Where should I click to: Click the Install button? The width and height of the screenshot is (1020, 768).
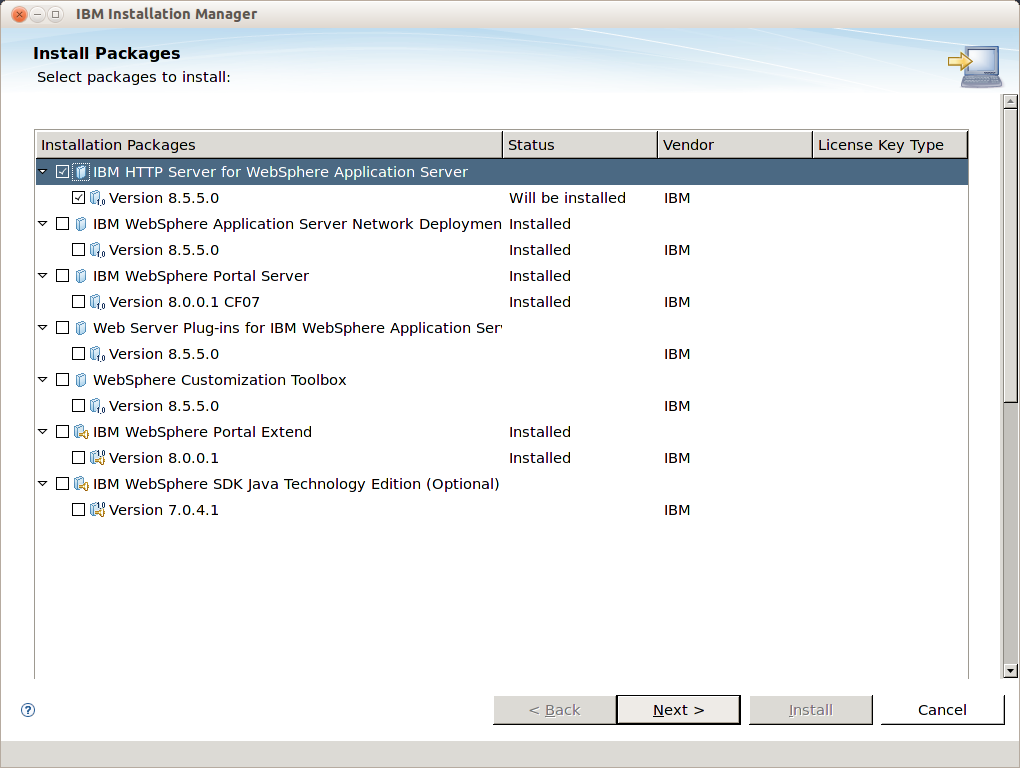coord(811,709)
